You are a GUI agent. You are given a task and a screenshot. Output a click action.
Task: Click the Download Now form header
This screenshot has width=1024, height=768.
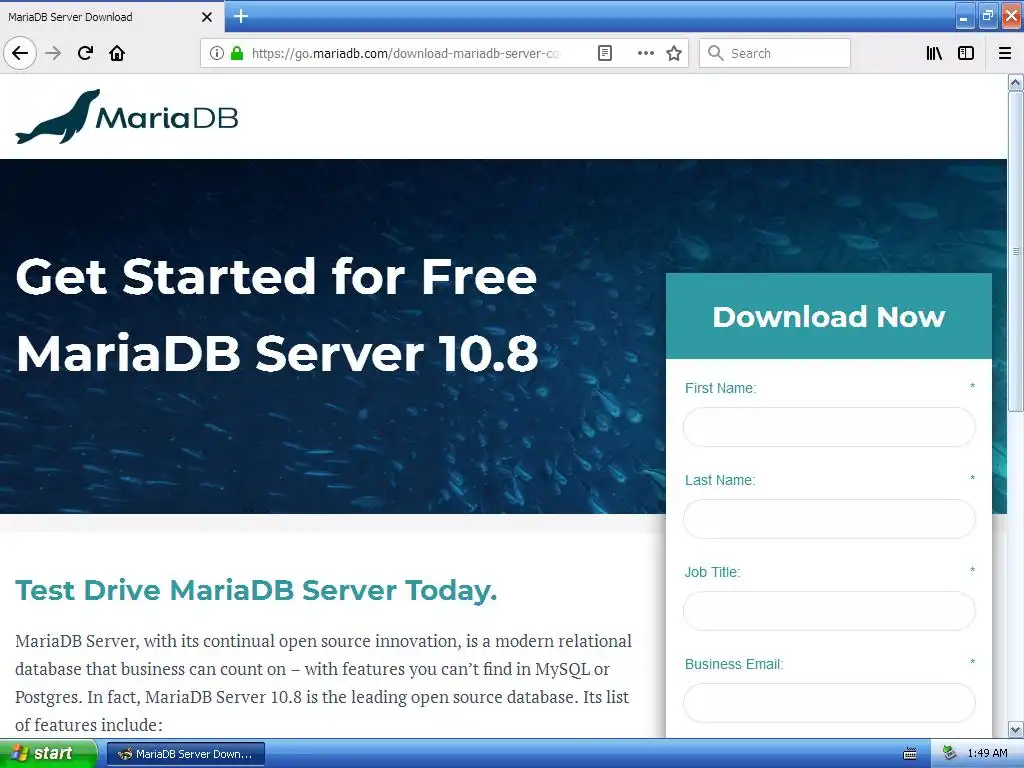[x=829, y=316]
